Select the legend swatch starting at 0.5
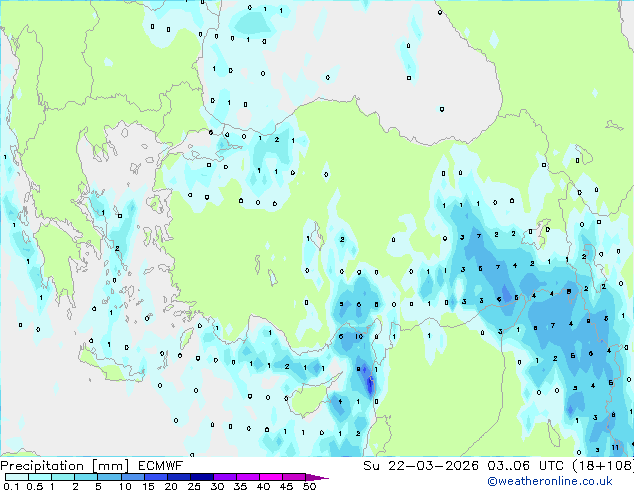634x490 pixels. pos(40,477)
